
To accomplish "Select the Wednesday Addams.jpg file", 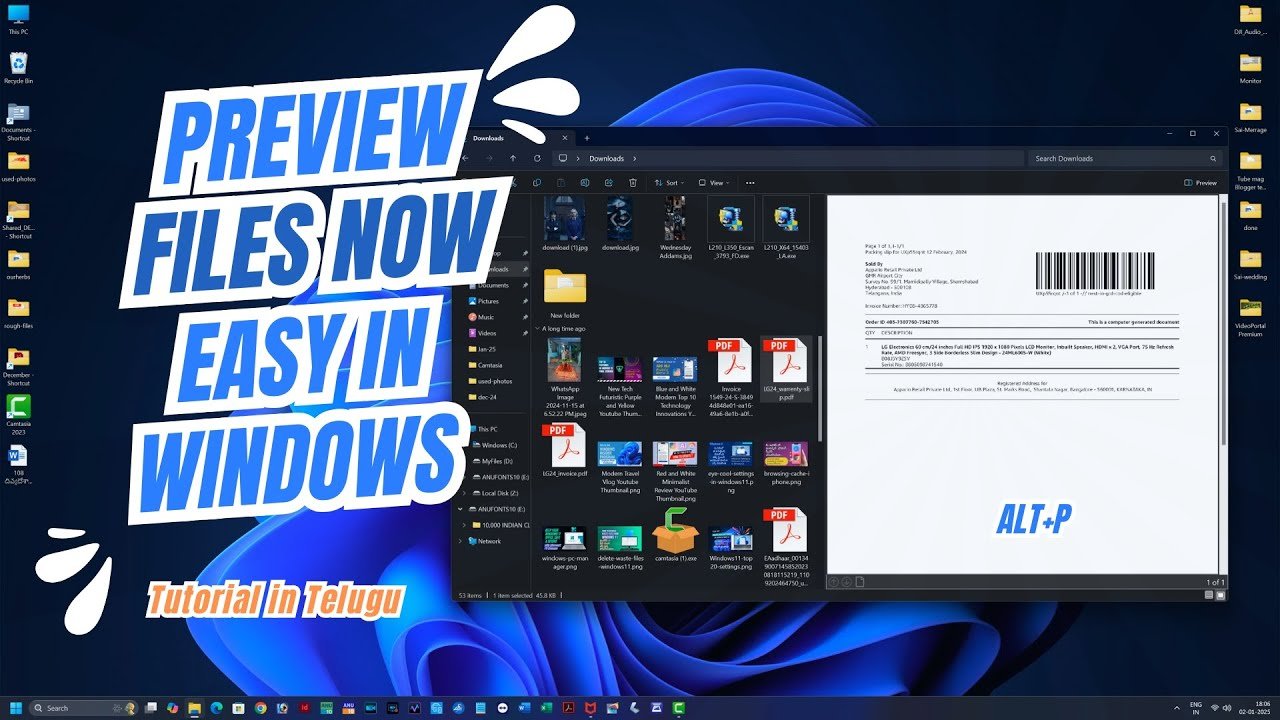I will pyautogui.click(x=675, y=227).
